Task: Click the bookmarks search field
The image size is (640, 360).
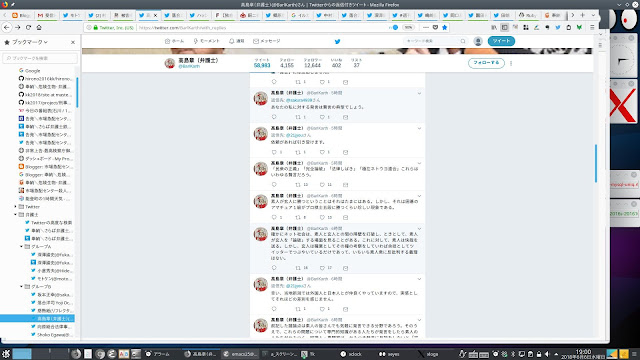Action: click(40, 58)
